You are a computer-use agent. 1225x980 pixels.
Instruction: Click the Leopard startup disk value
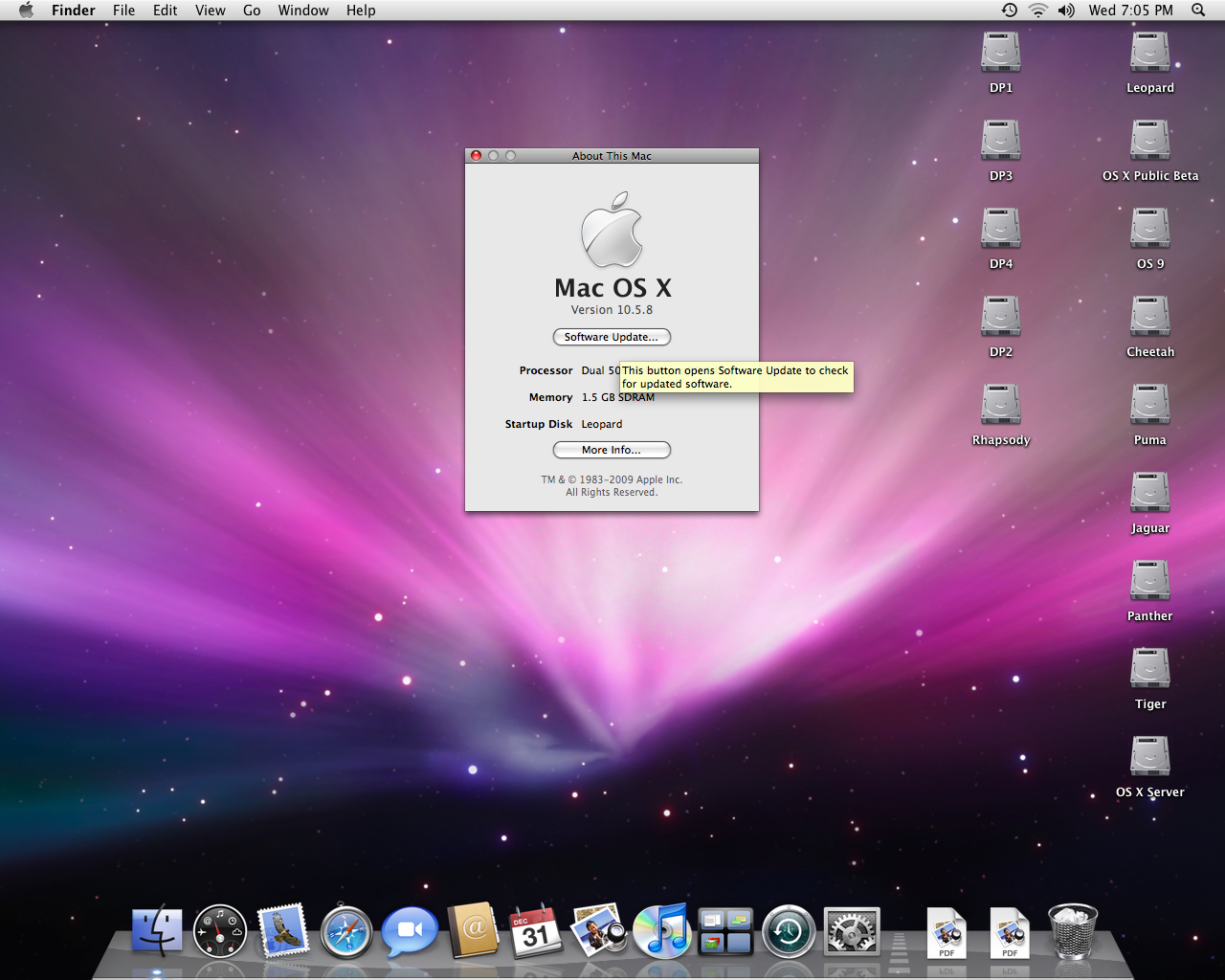(602, 424)
